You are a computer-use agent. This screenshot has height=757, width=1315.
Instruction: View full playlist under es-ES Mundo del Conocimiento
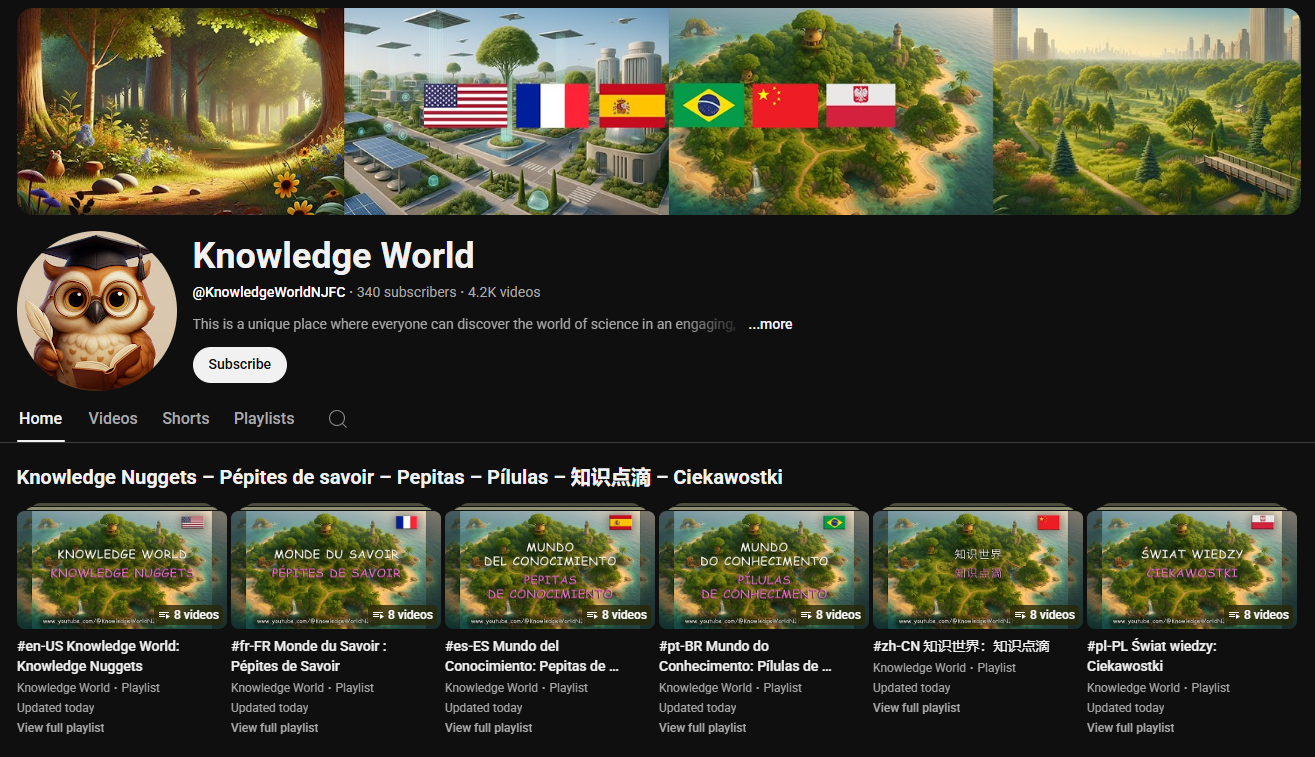[x=489, y=728]
